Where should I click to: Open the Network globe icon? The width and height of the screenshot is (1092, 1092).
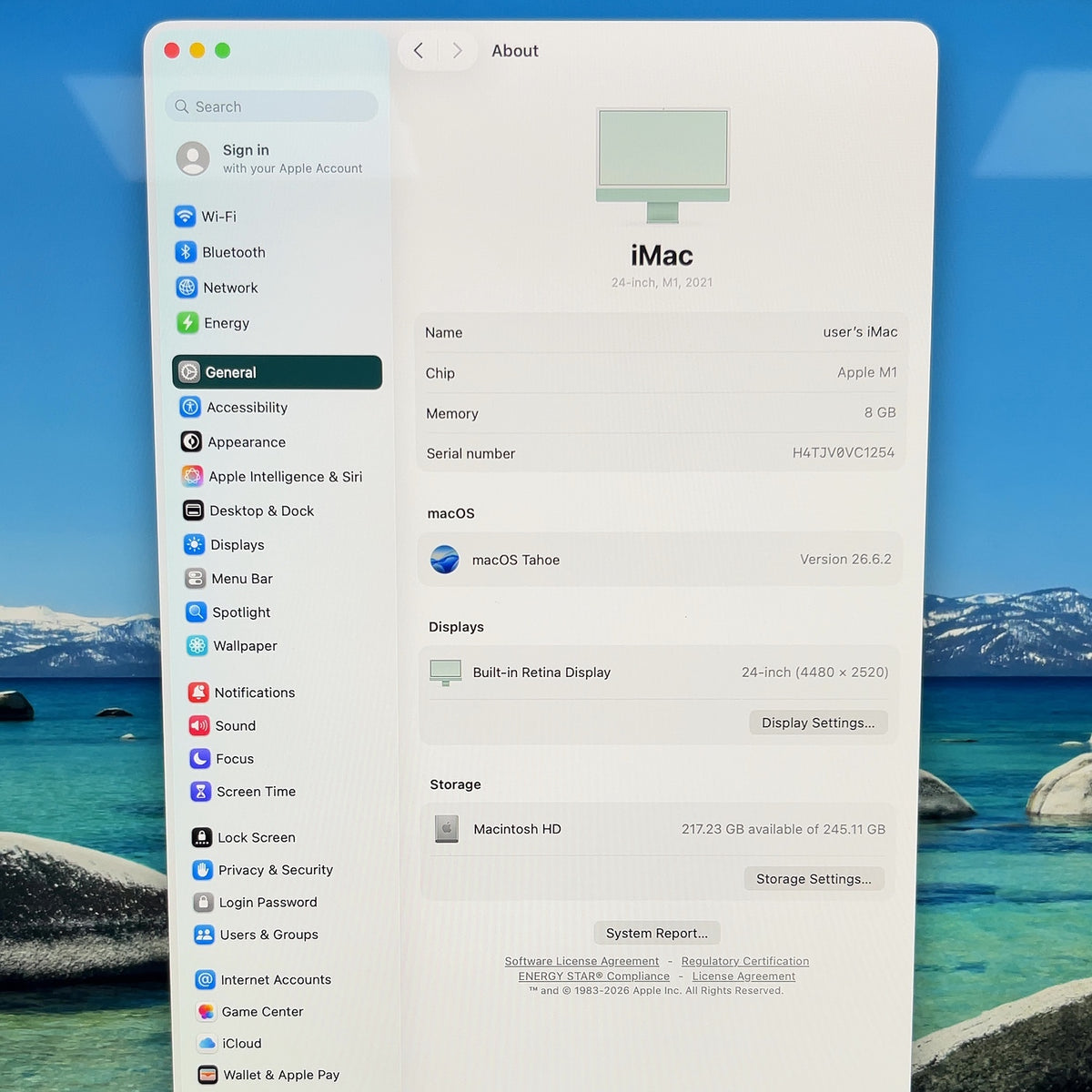coord(187,288)
